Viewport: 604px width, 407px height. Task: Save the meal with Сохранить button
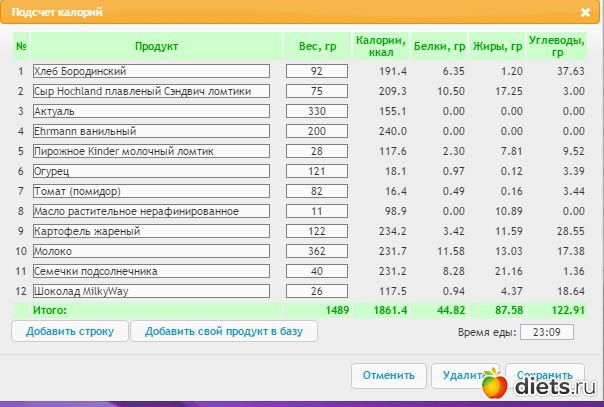[x=545, y=374]
